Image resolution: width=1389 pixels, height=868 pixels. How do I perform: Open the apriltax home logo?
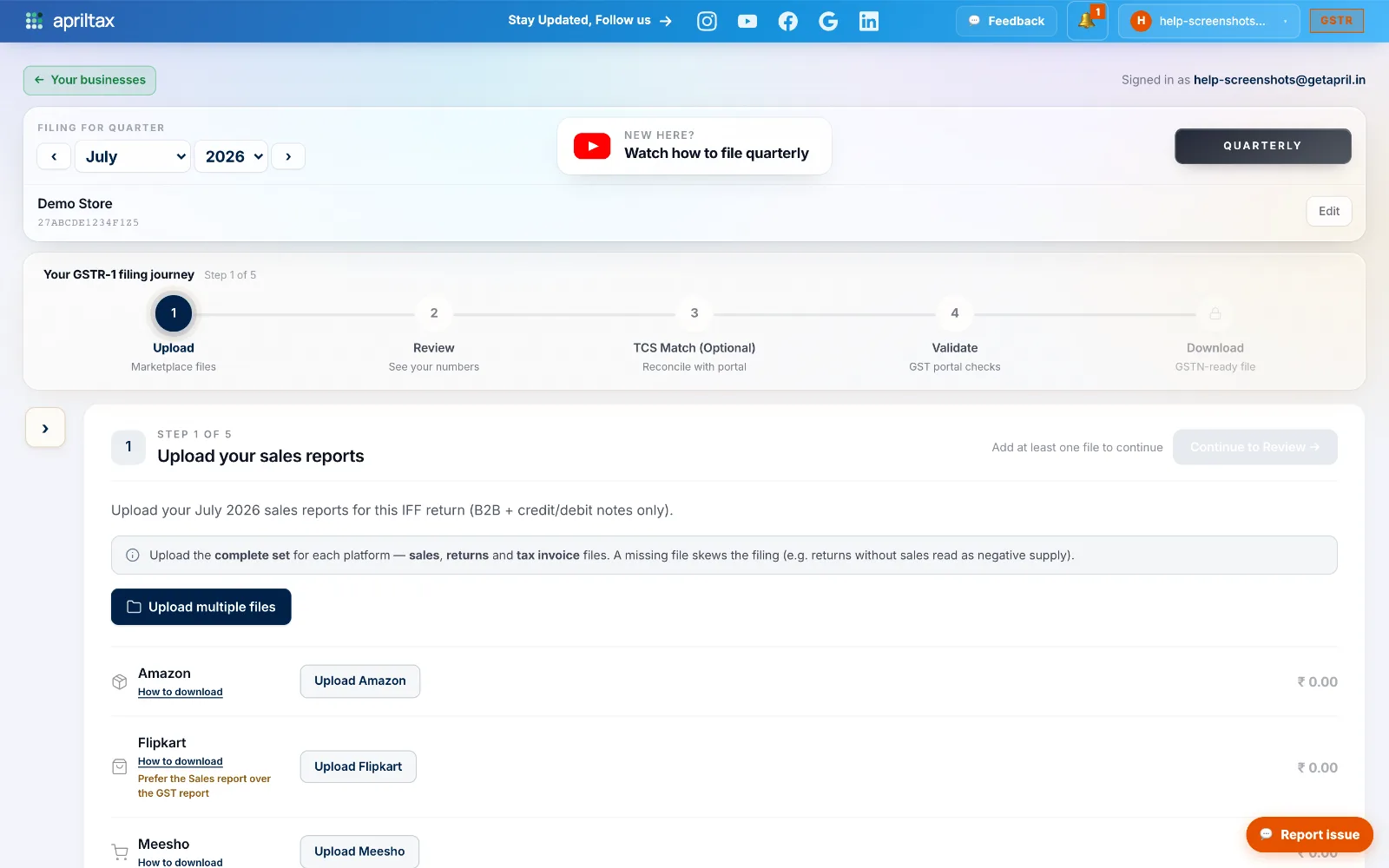pyautogui.click(x=70, y=21)
